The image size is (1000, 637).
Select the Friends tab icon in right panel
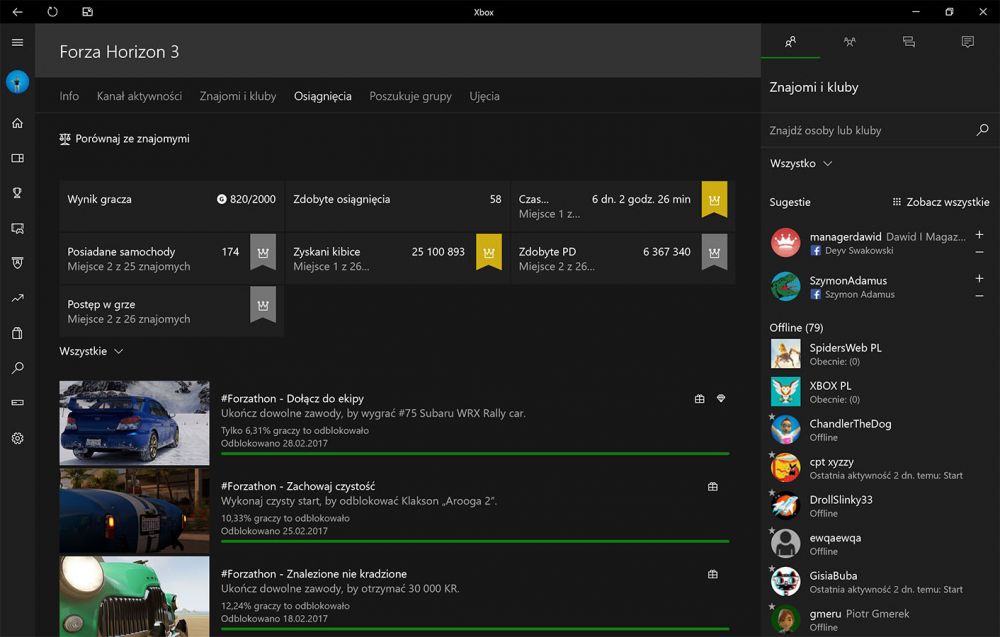tap(790, 41)
